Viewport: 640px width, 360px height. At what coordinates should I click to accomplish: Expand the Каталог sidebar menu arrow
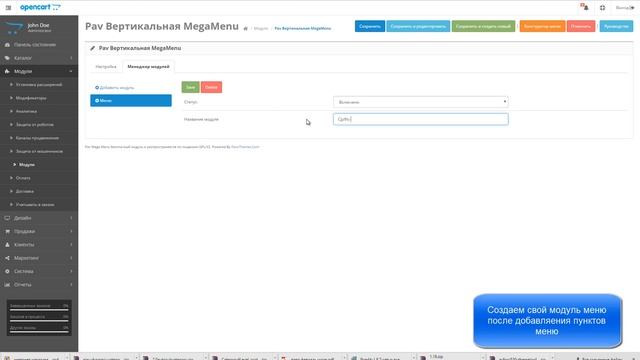coord(71,58)
